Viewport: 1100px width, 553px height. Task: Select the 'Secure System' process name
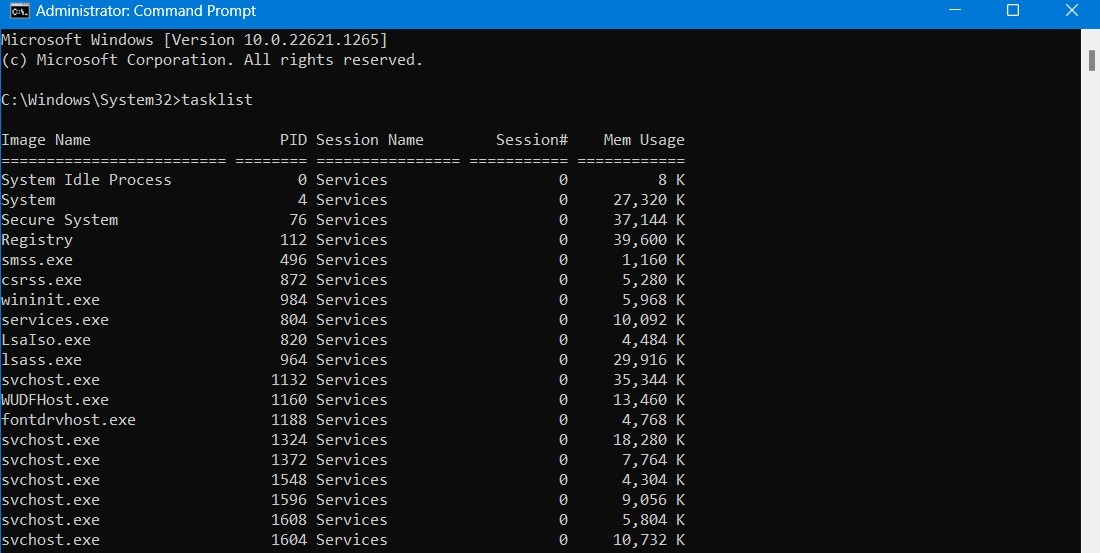(60, 220)
